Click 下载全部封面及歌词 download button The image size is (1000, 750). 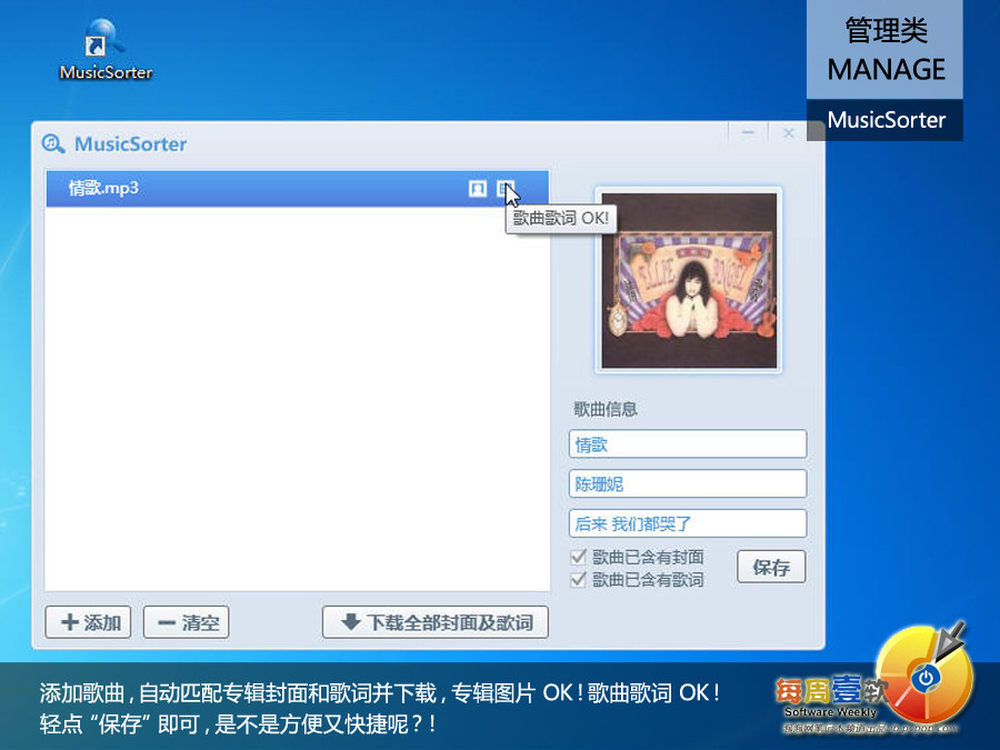(436, 622)
